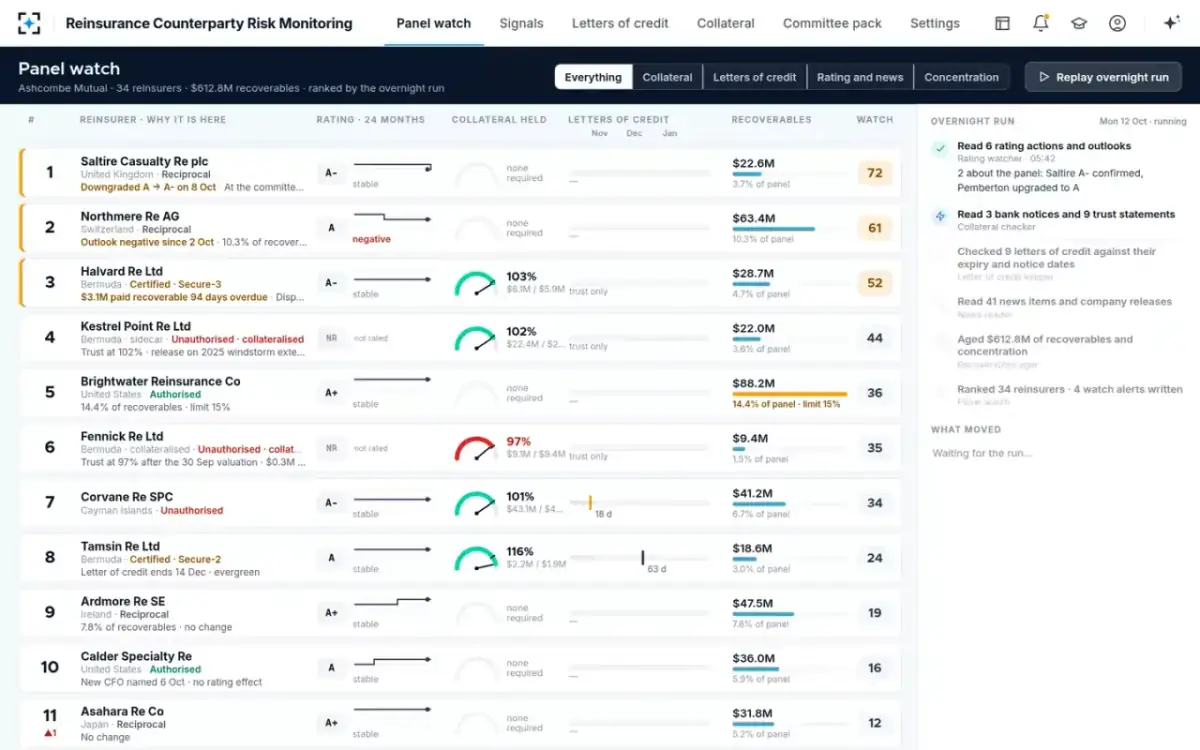
Task: Click "Outlook negative since 2 Oct" text
Action: point(148,242)
